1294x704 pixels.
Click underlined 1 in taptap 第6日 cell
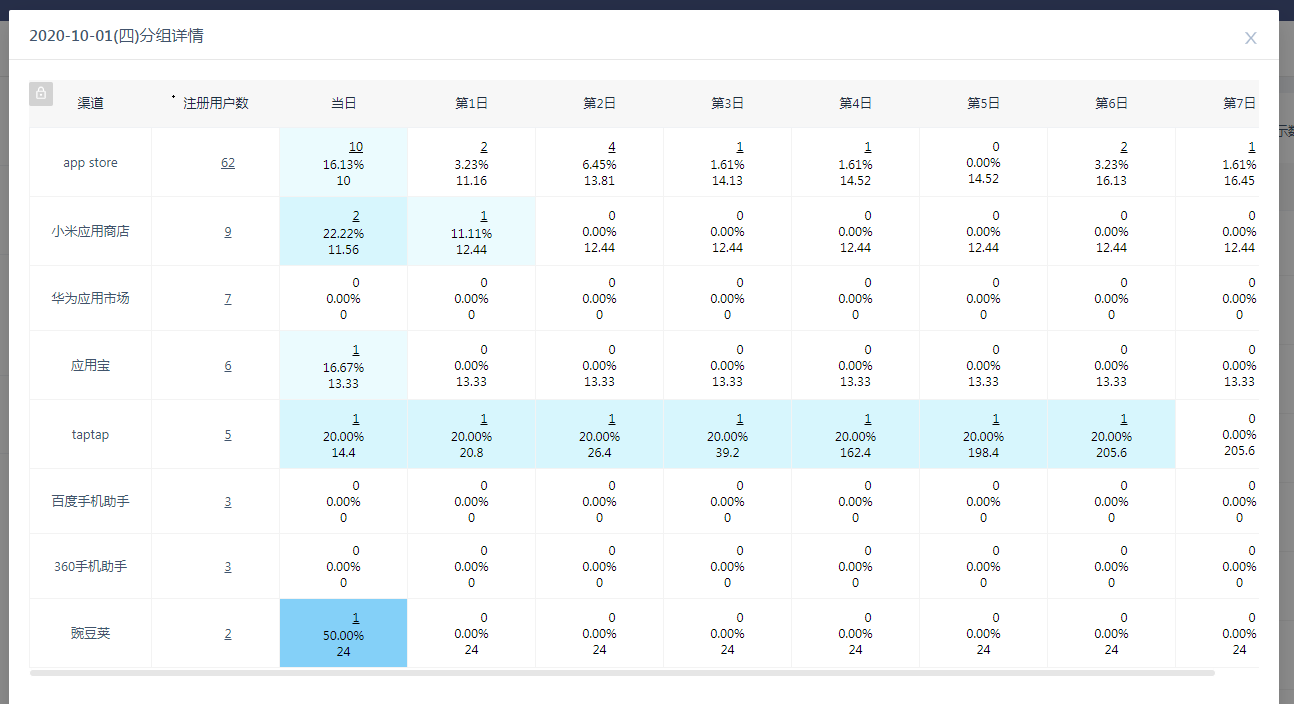[1124, 419]
